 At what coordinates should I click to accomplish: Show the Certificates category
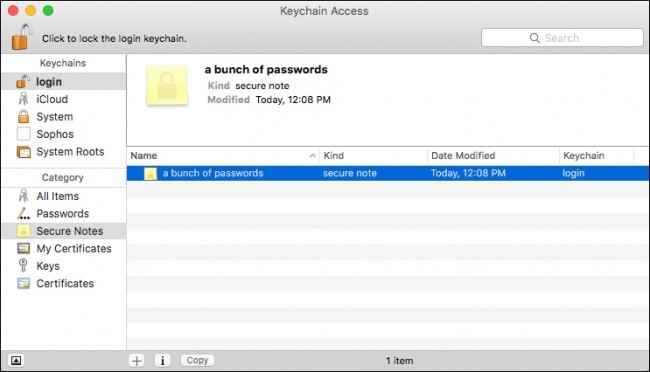pos(63,283)
